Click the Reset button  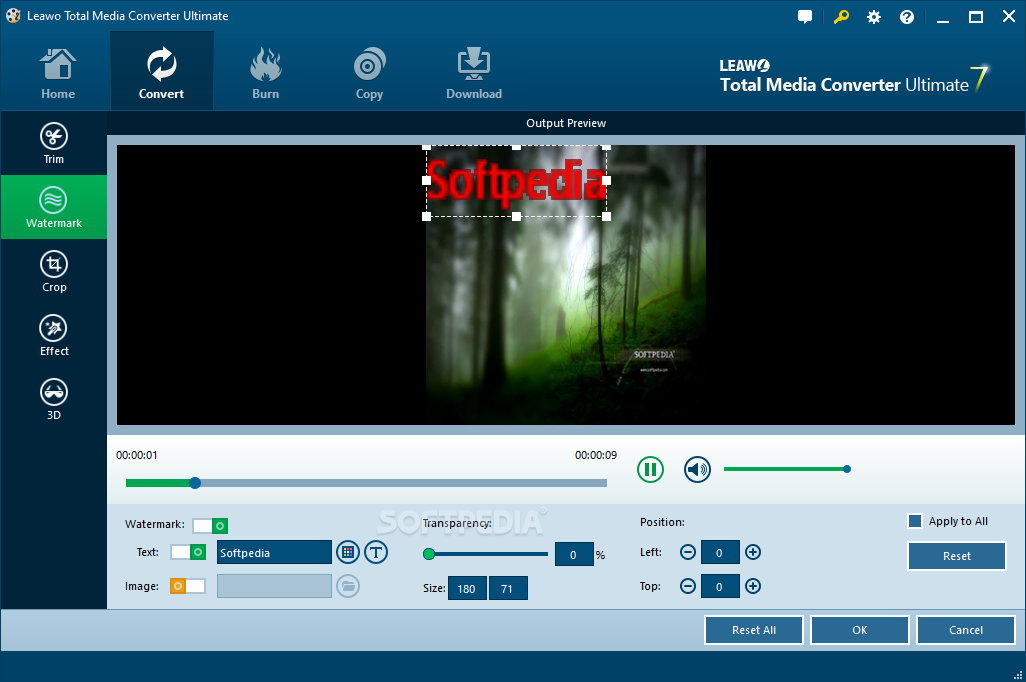[x=957, y=556]
